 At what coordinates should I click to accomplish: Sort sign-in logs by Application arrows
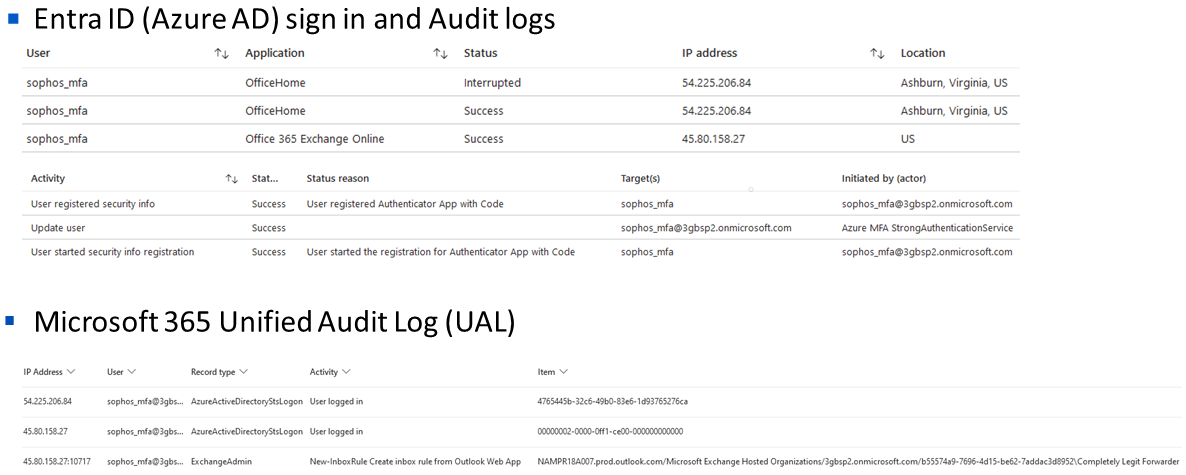(439, 53)
